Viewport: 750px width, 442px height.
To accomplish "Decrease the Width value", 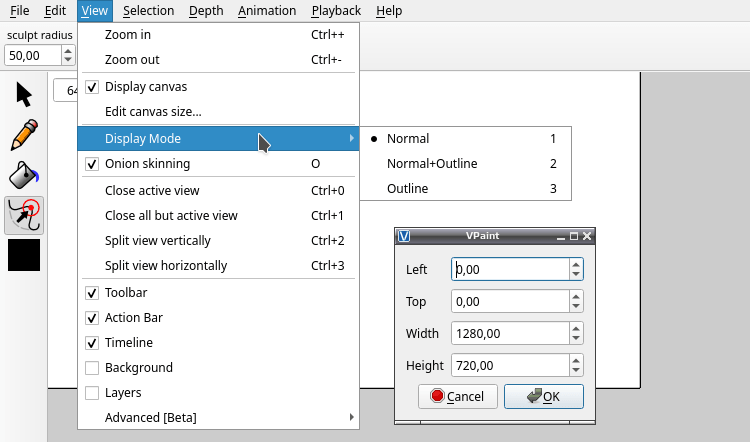I will [x=576, y=339].
